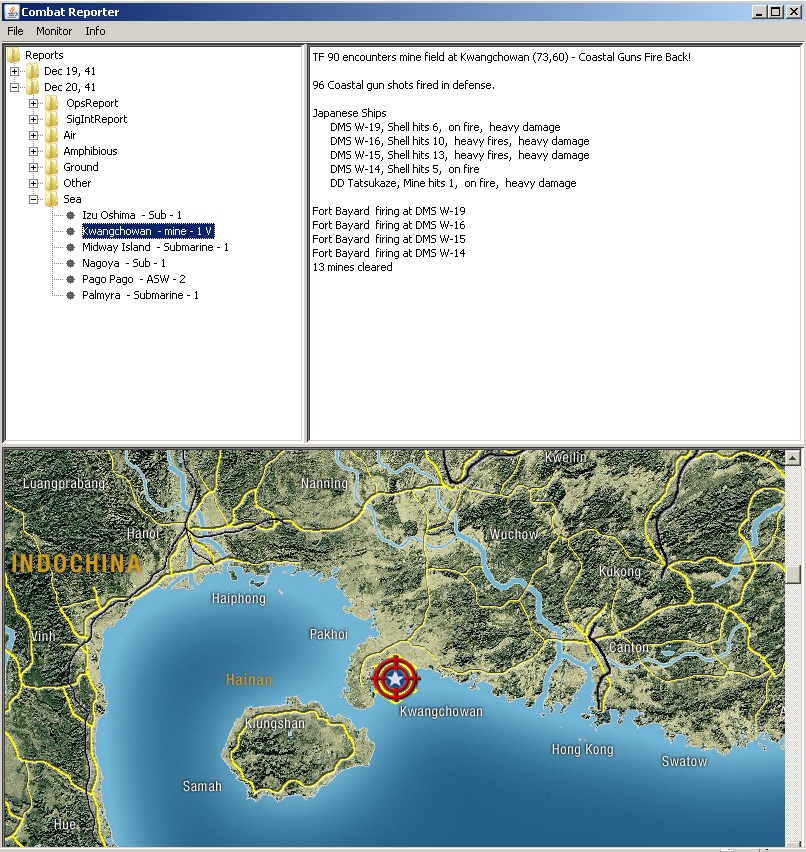Click the bullet icon beside Pago Pago
The image size is (806, 852).
point(70,279)
